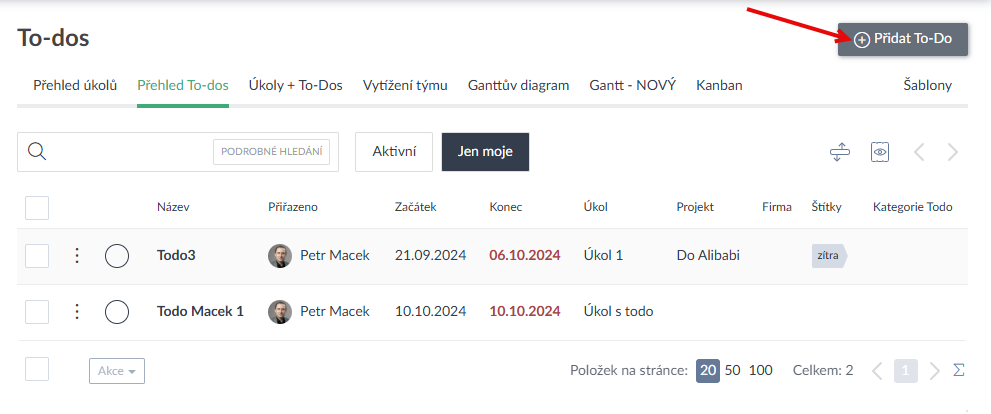Open three-dot menu for Todo Macek 1
This screenshot has width=991, height=414.
click(77, 311)
